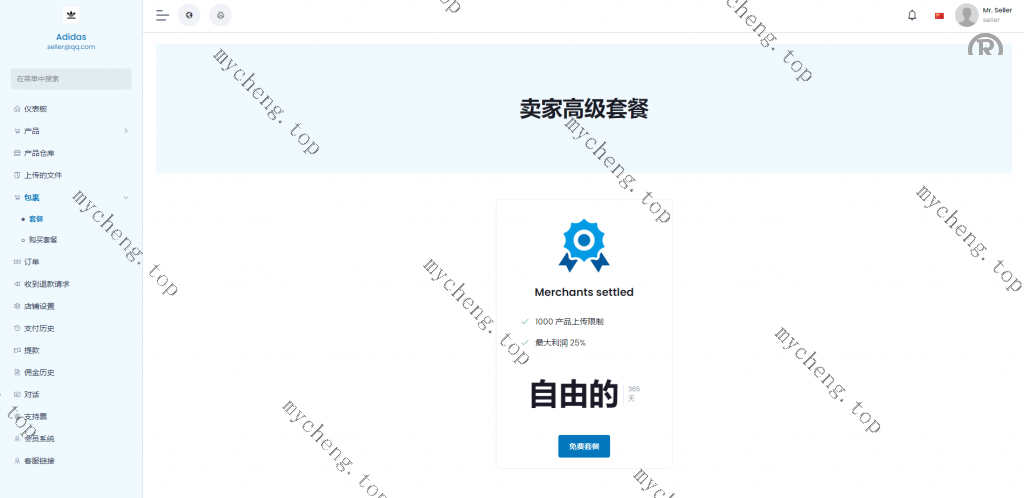Click the 免费套餐 button
Screen dimensions: 1024x498
[x=583, y=446]
